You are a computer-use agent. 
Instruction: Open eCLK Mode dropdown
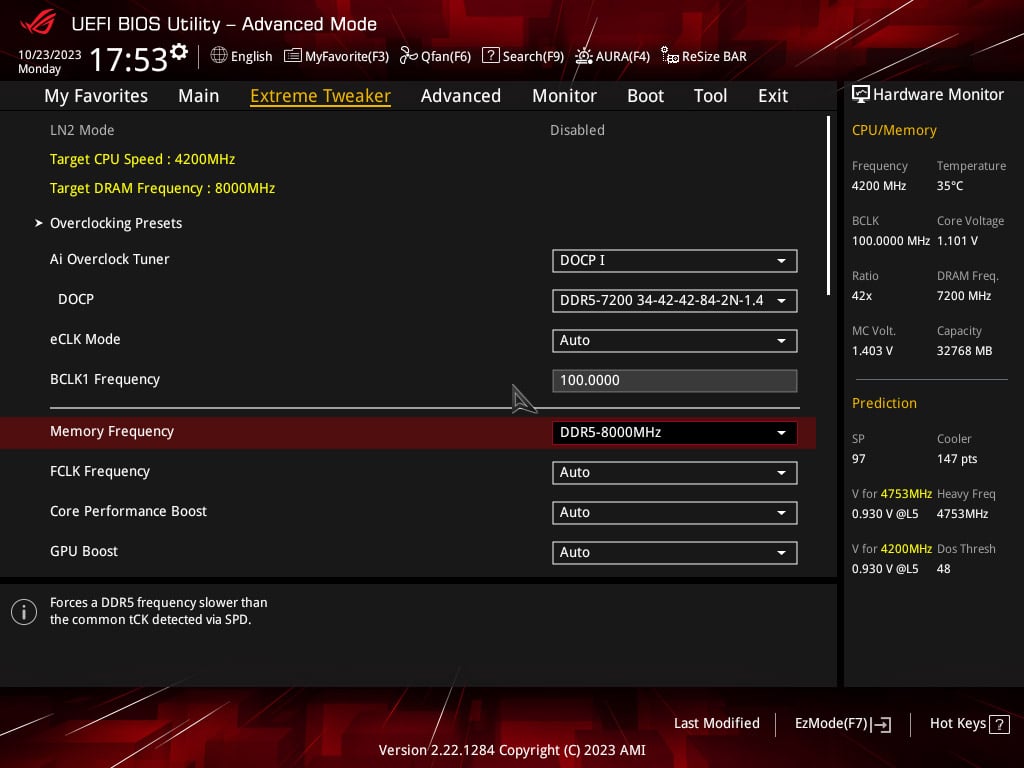click(674, 340)
